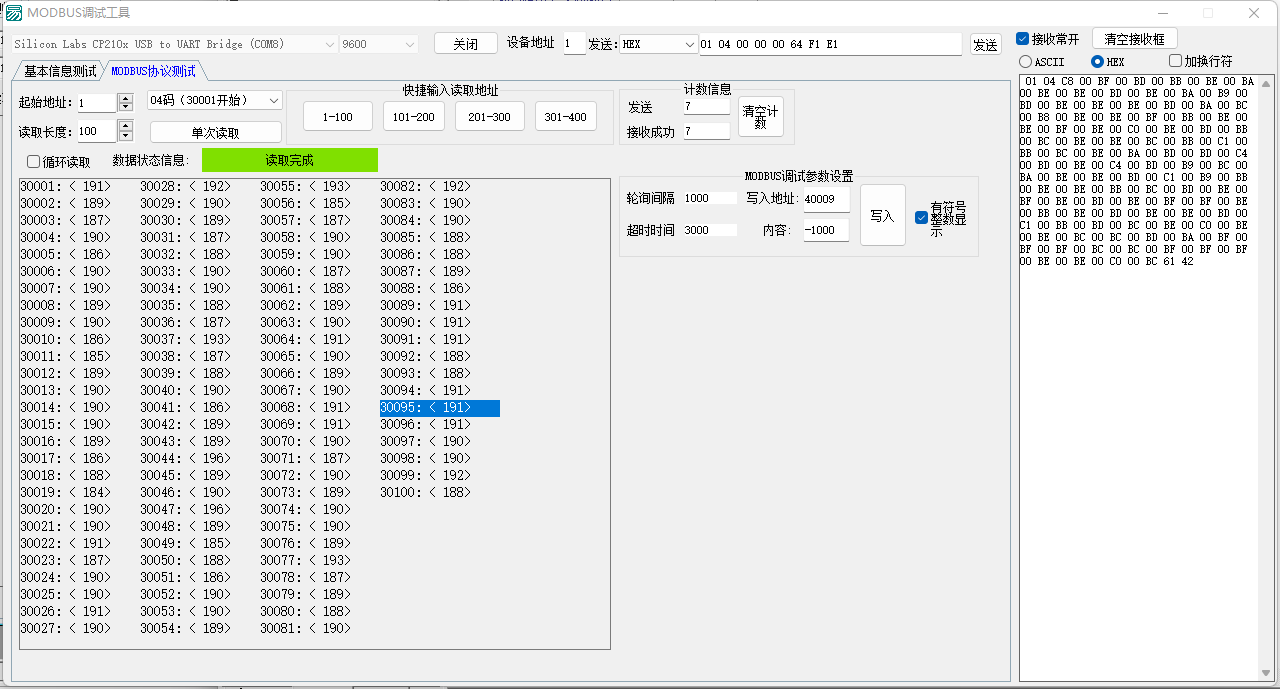This screenshot has height=689, width=1280.
Task: Click the 设备地址 input field
Action: (574, 44)
